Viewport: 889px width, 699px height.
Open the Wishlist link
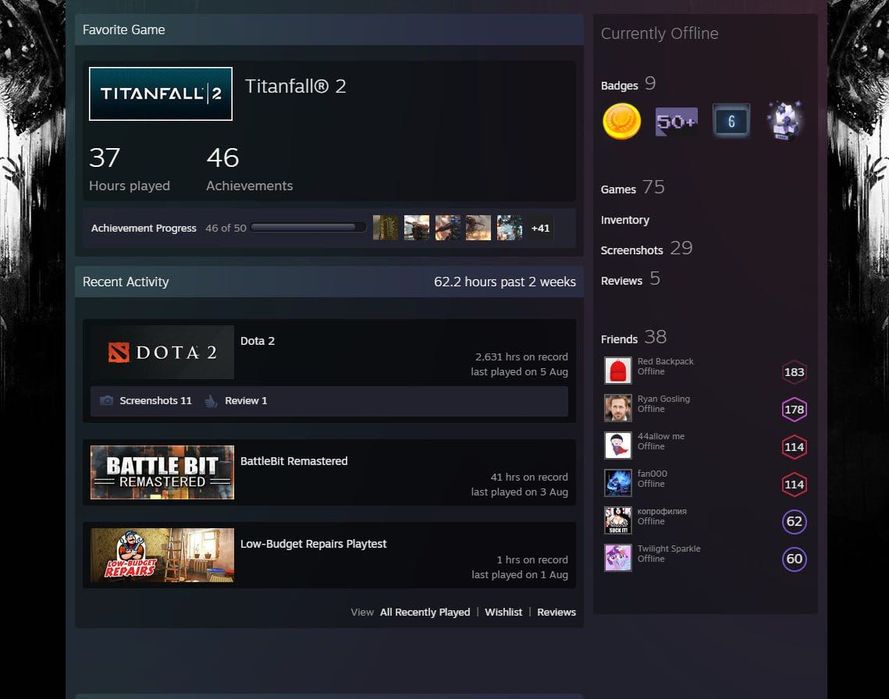coord(503,612)
